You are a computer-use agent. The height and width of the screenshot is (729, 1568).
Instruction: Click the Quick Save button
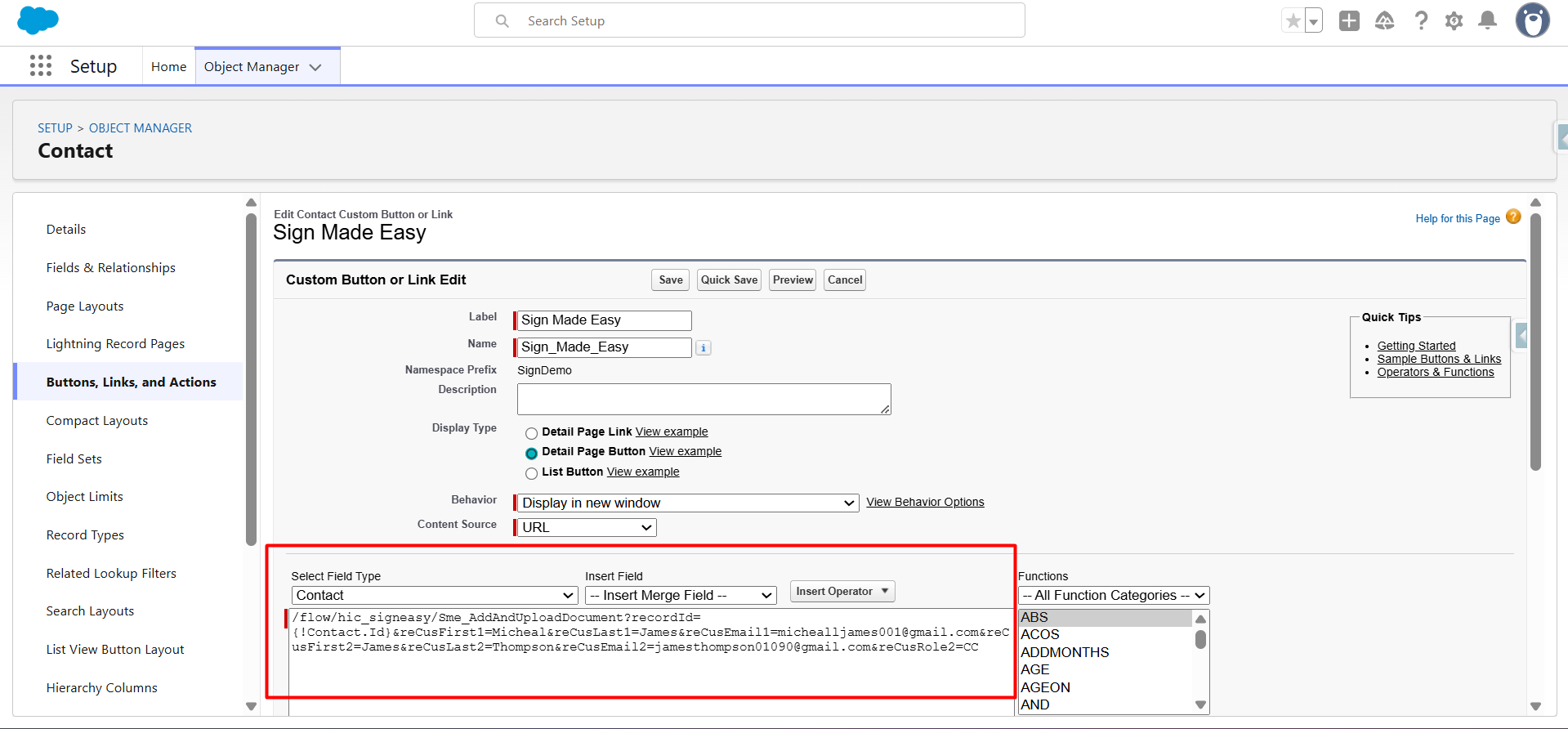(729, 280)
